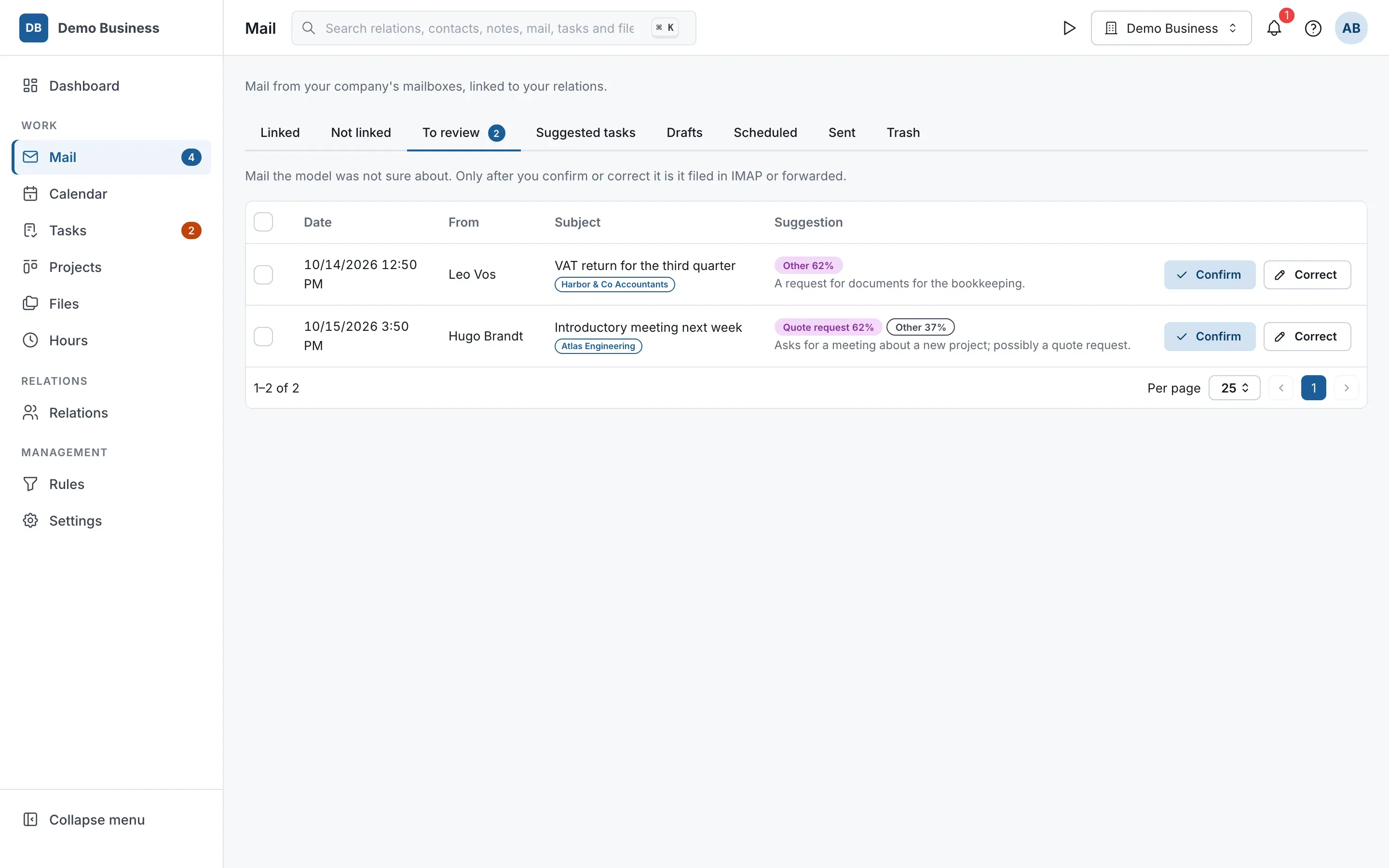1389x868 pixels.
Task: Check the Leo Vos mail row checkbox
Action: (263, 274)
